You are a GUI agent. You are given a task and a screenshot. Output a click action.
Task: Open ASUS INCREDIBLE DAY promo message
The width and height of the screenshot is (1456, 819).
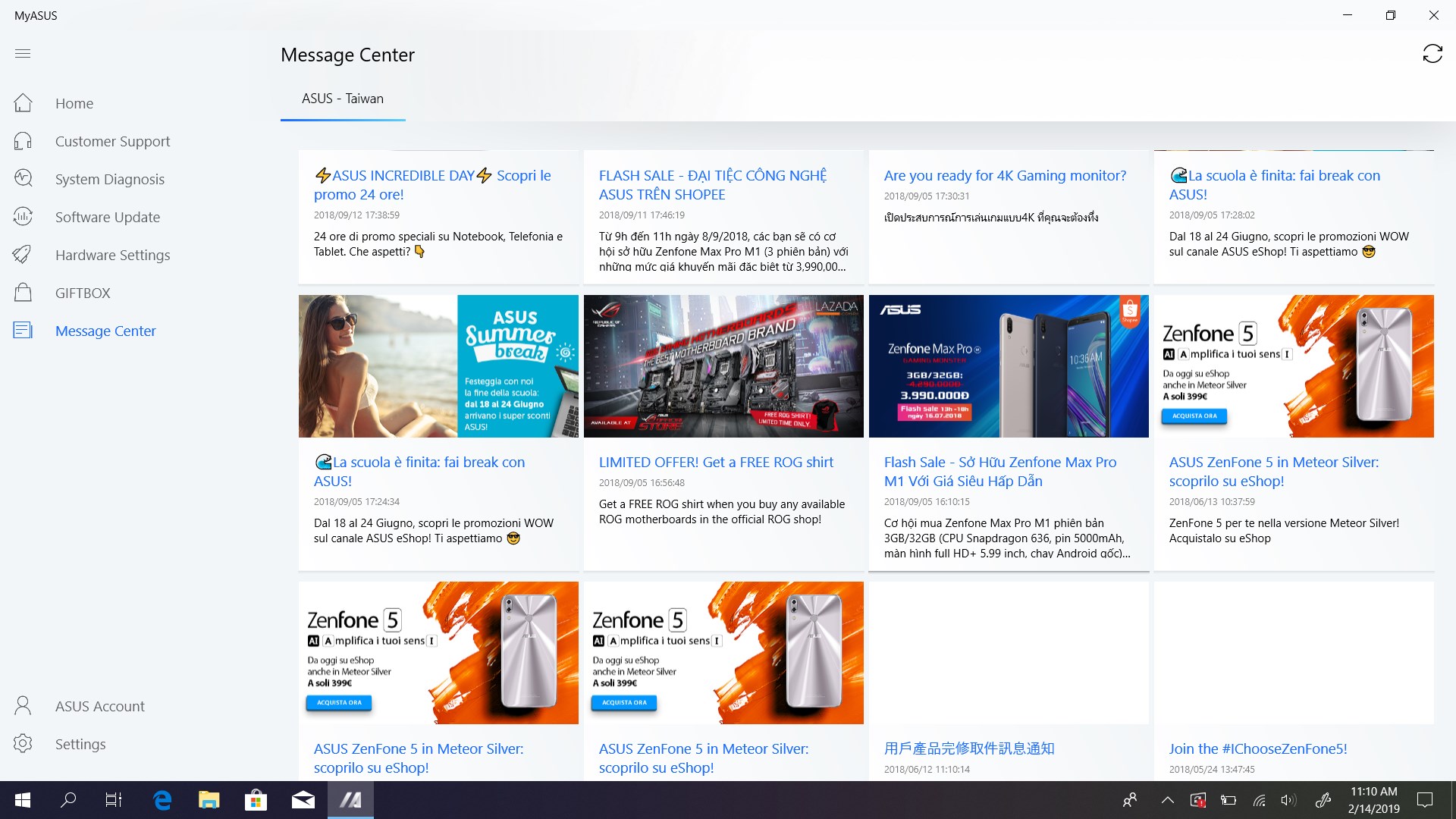[432, 185]
